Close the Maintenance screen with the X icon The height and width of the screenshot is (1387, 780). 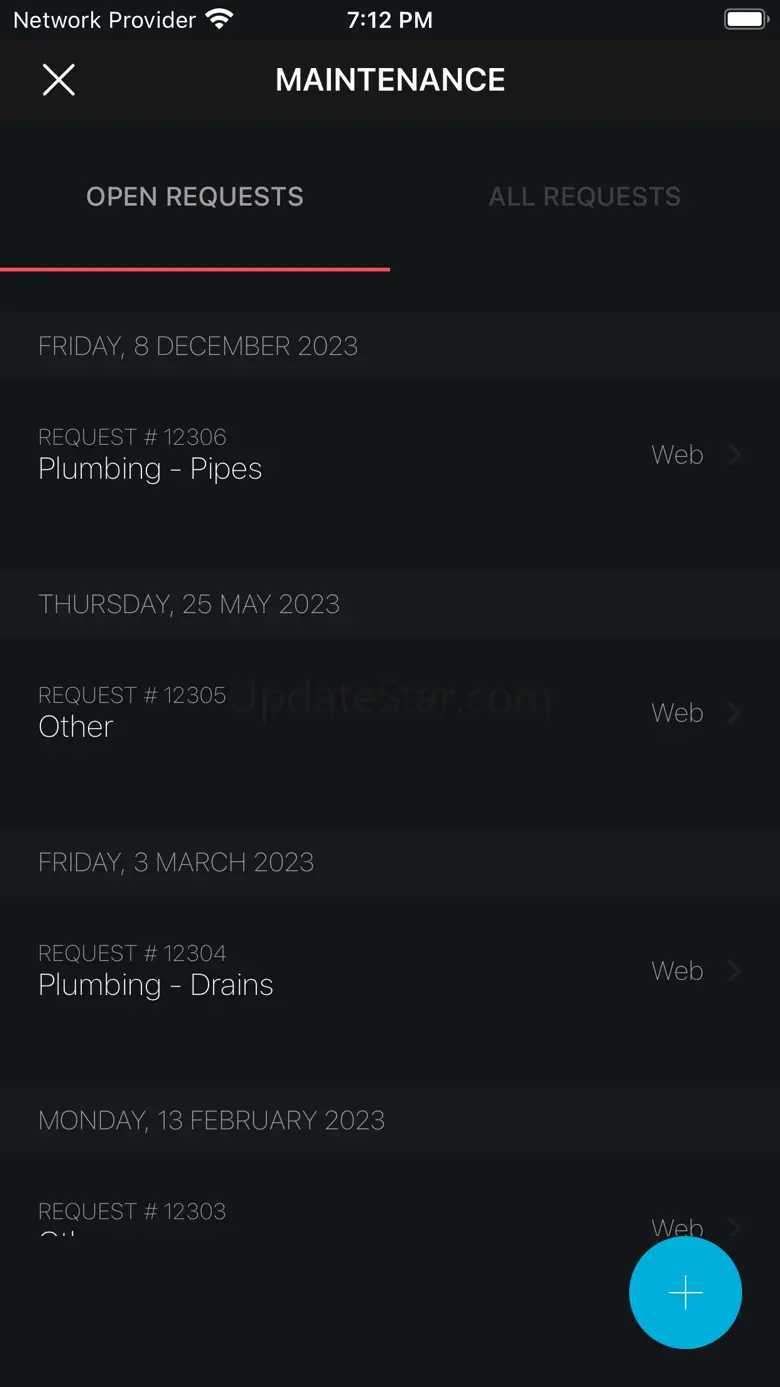[x=59, y=80]
